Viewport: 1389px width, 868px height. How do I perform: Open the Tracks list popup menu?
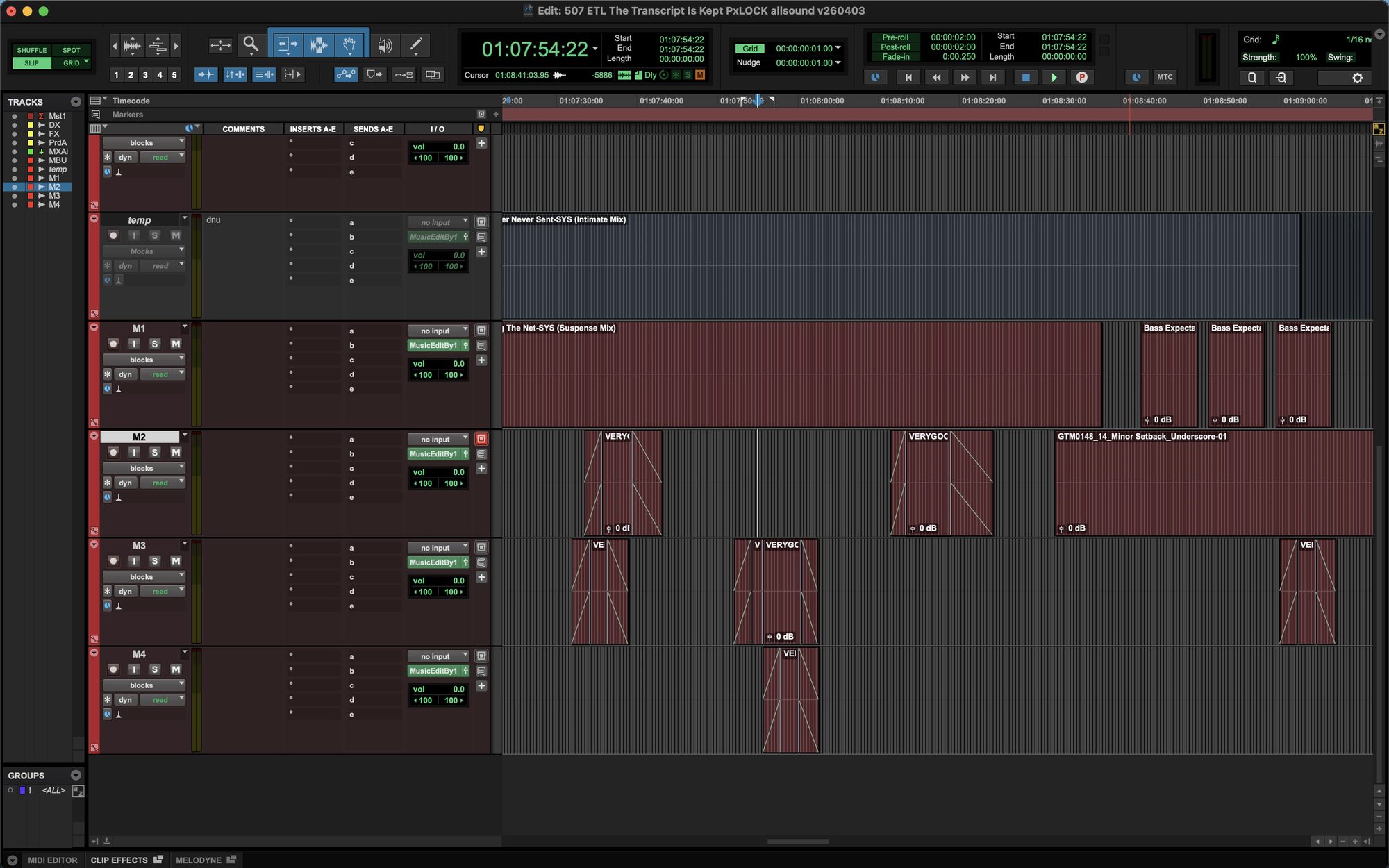(76, 102)
